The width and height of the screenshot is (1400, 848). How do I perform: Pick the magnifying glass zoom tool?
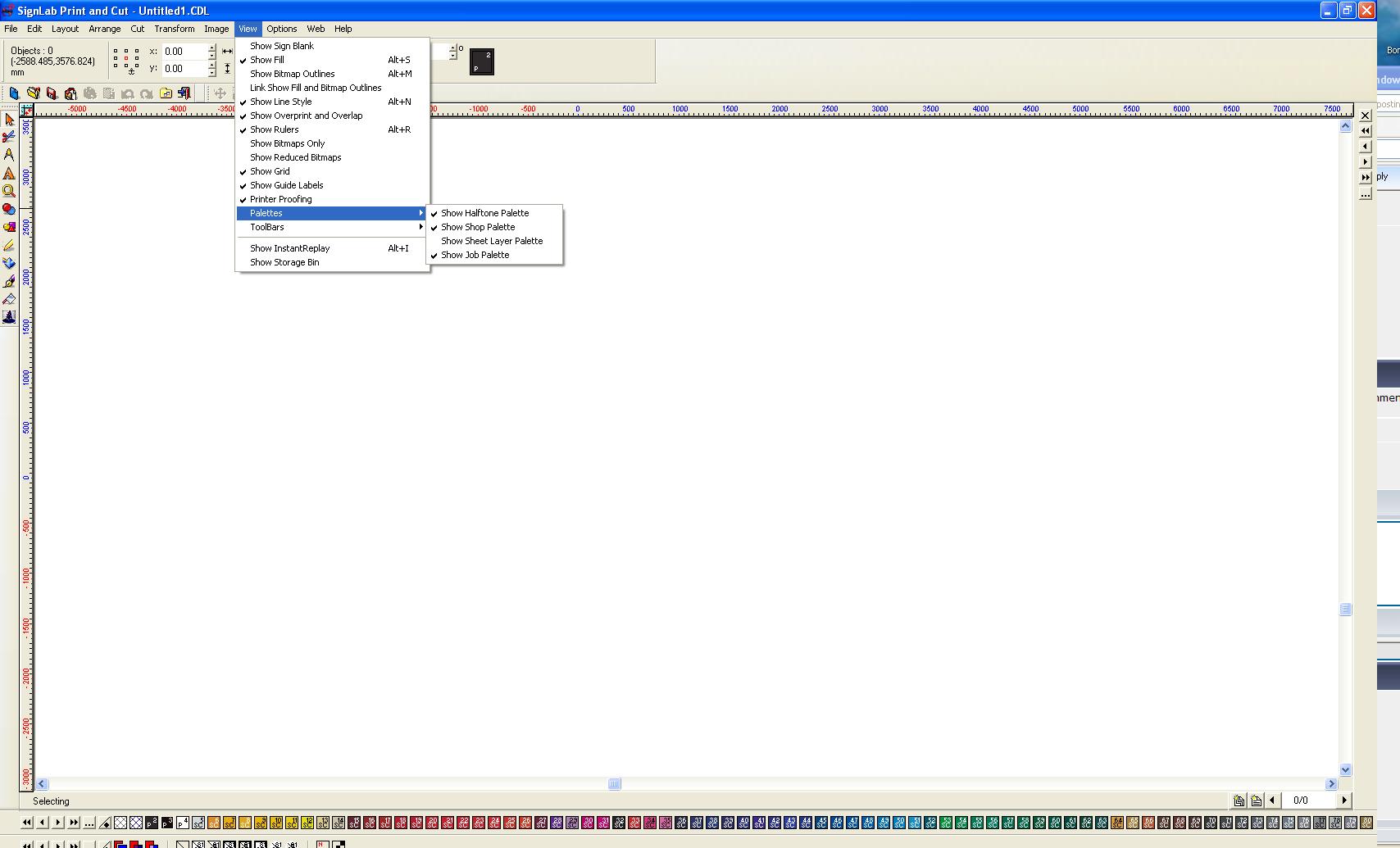coord(10,191)
